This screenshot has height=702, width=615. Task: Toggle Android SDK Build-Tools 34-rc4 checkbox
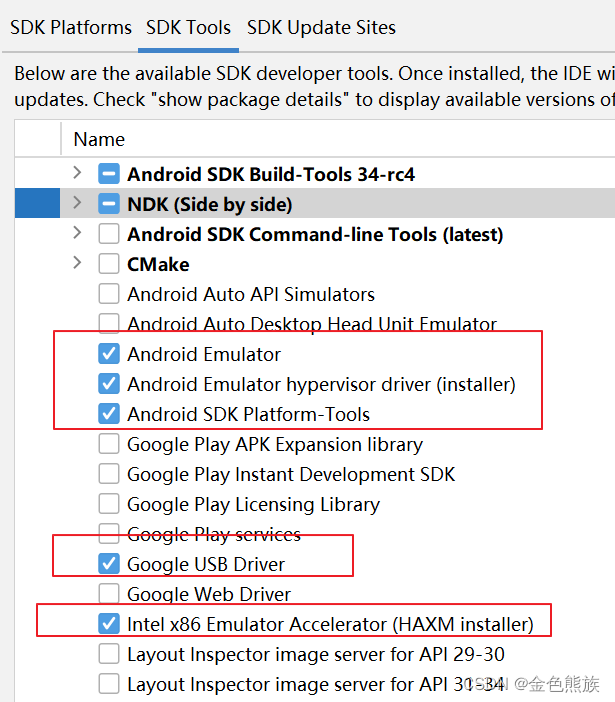click(109, 174)
